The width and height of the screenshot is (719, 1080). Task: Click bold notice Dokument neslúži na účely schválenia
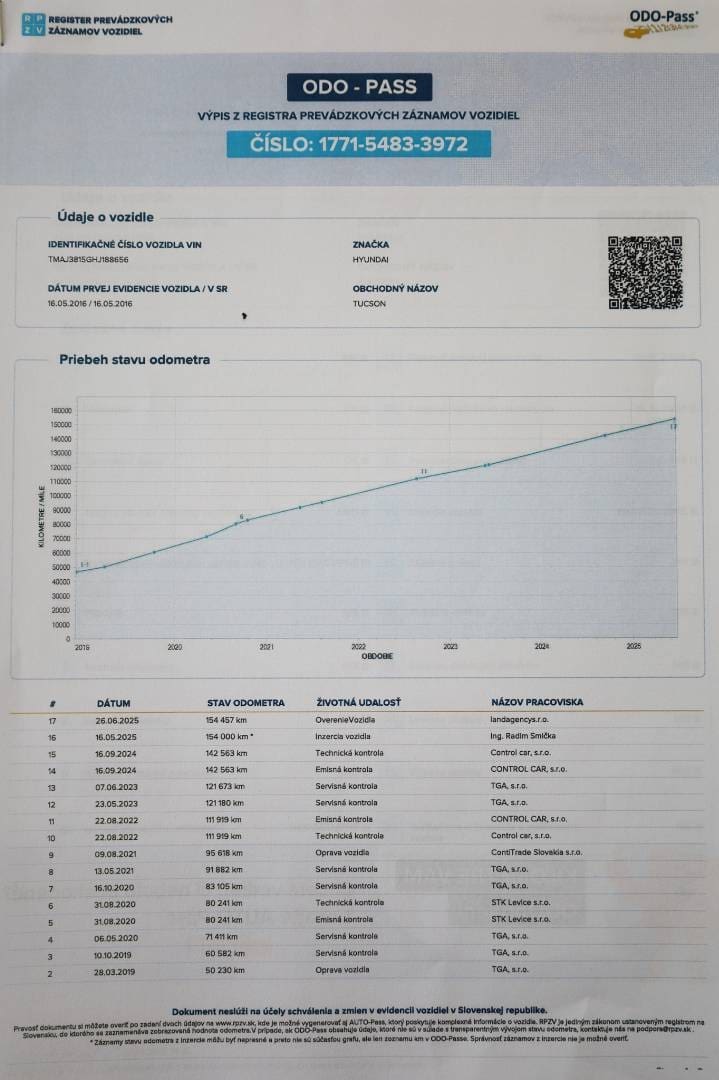click(359, 1010)
